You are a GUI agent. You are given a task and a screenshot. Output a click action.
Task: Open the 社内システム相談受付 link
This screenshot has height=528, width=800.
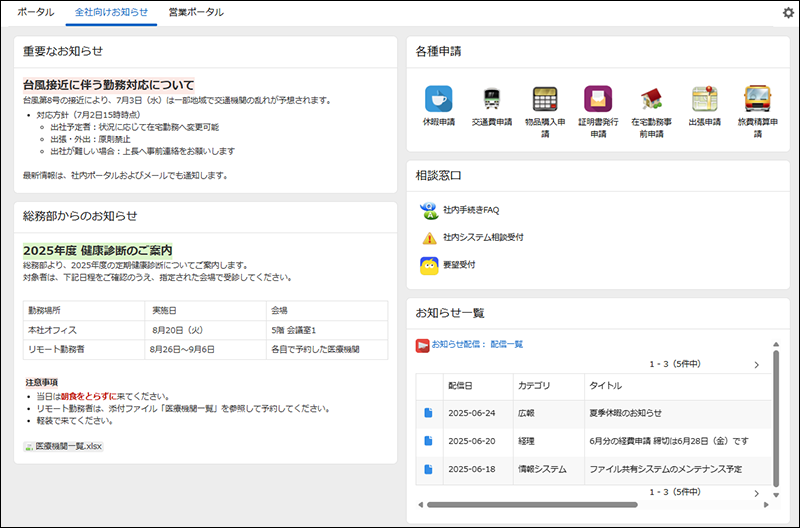(x=483, y=238)
